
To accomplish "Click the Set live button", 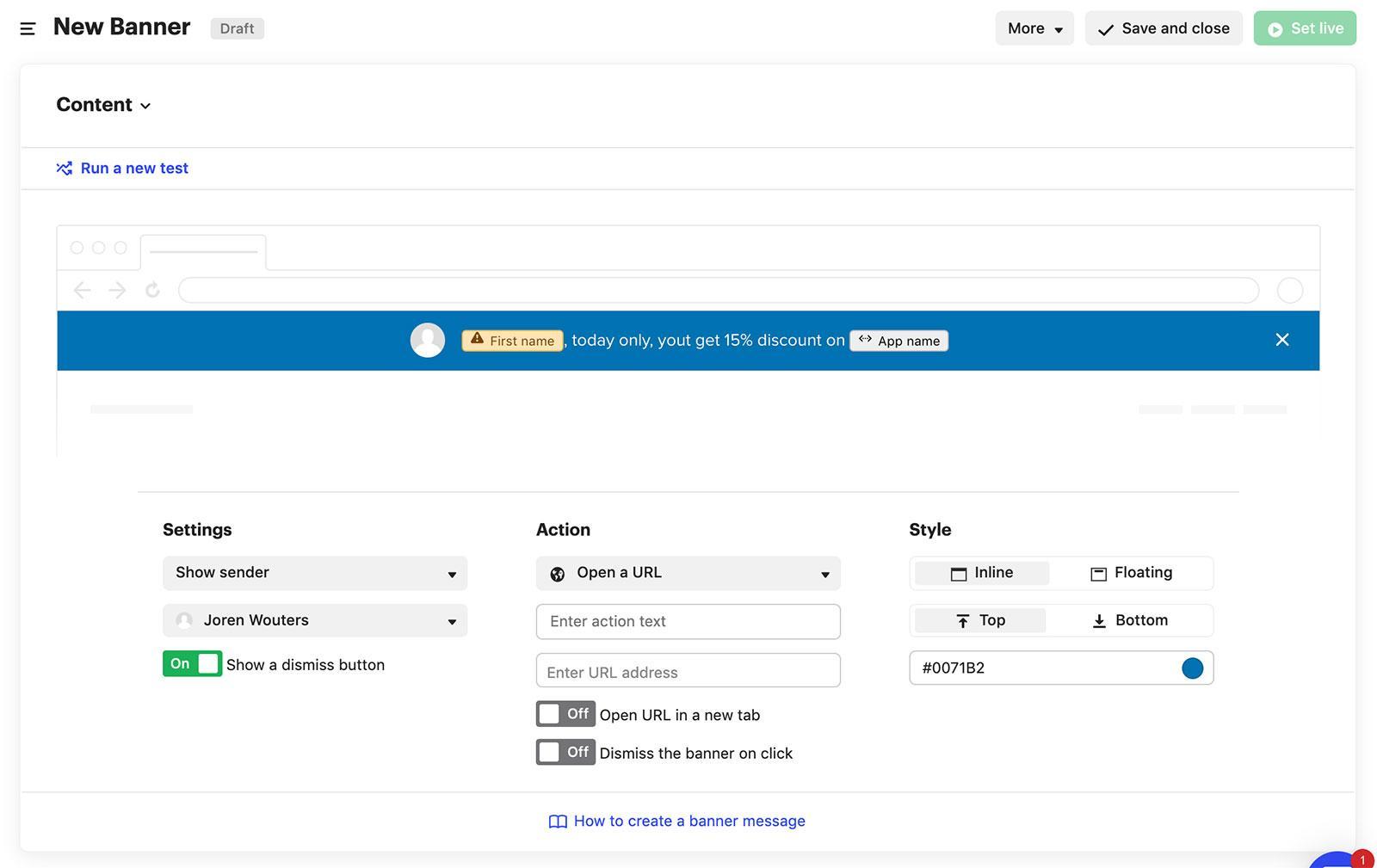I will 1305,28.
